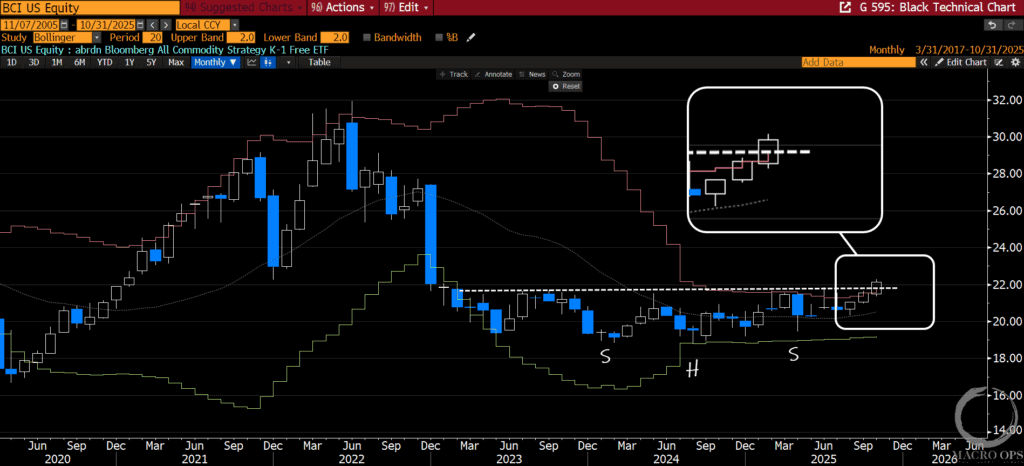Screen dimensions: 1024x466
Task: Open the start date calendar picker
Action: click(64, 25)
